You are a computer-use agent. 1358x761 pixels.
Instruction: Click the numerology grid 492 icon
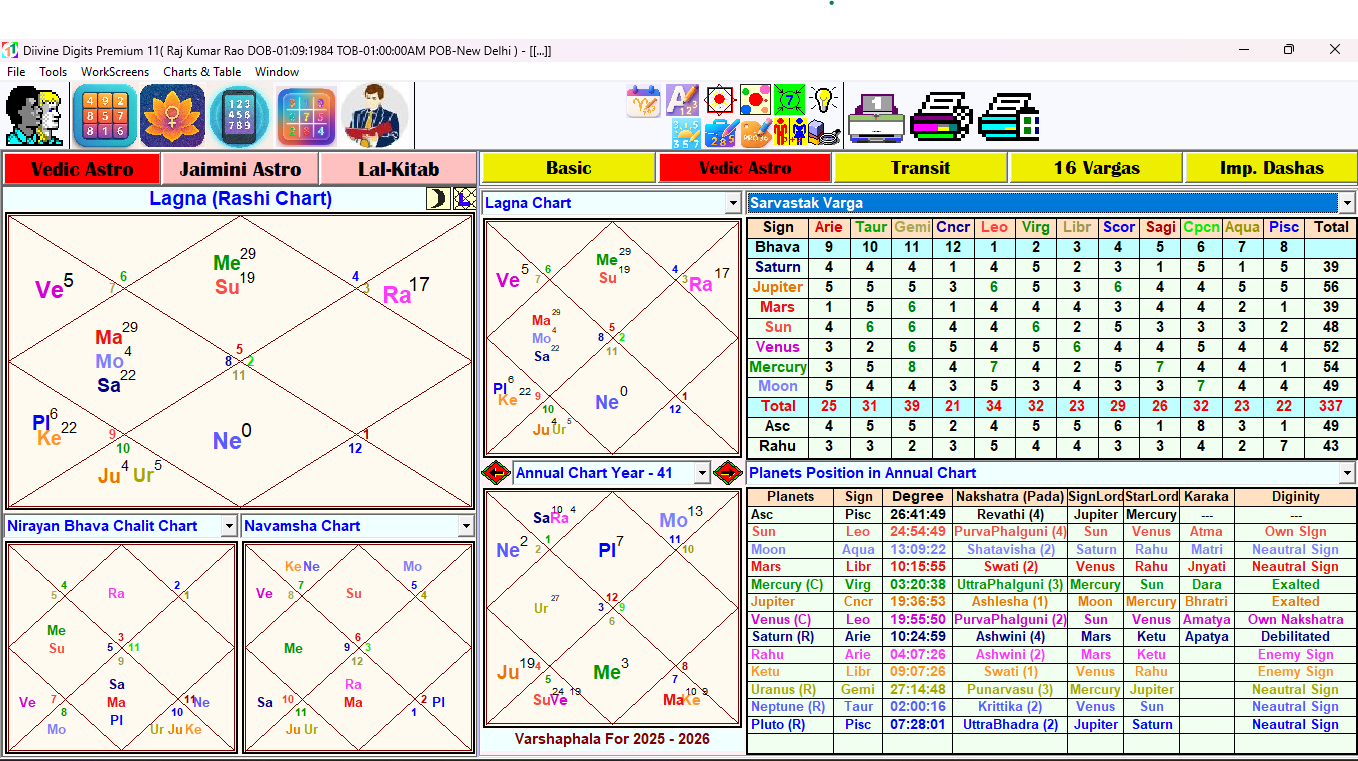[x=105, y=114]
